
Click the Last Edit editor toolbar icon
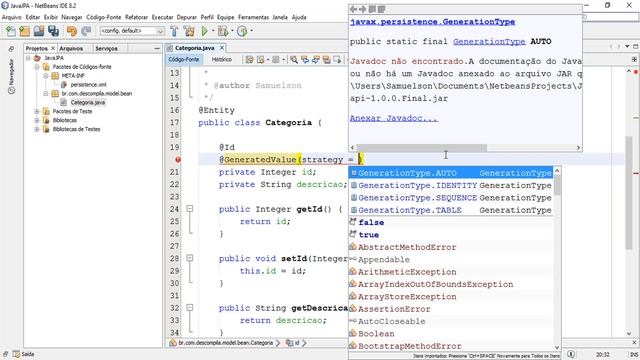[249, 60]
